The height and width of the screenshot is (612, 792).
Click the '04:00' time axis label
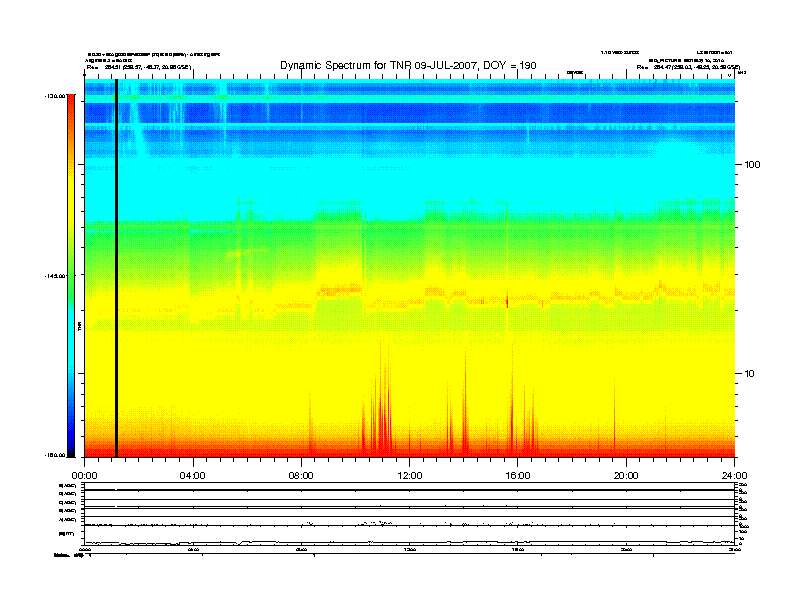(192, 476)
